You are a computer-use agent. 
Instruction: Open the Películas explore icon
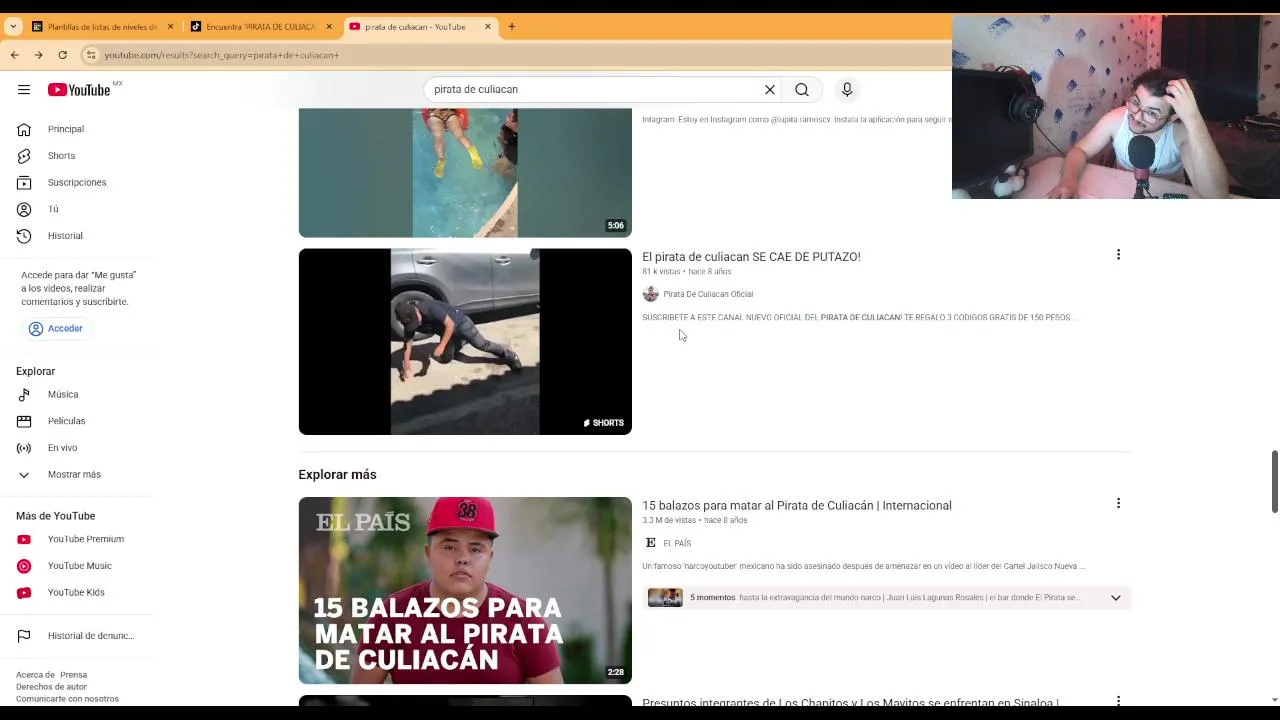24,421
